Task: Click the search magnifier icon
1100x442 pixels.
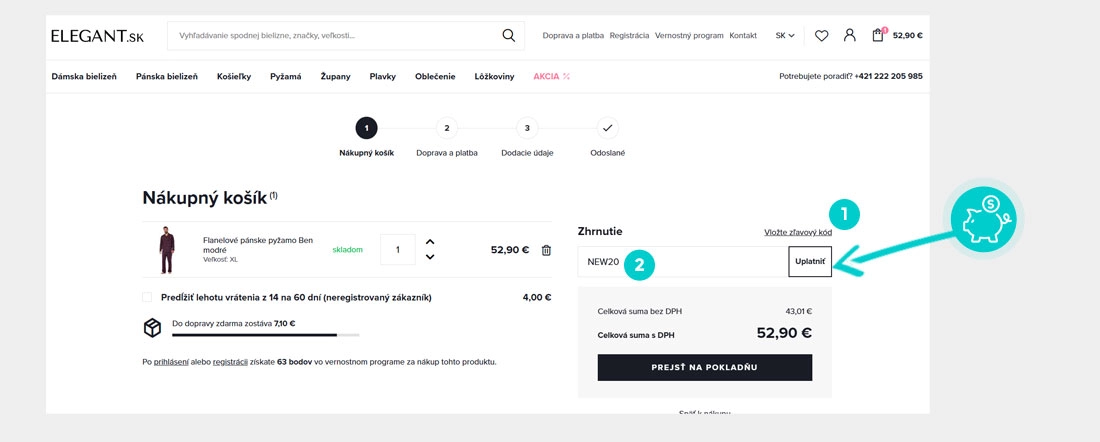Action: click(x=509, y=36)
